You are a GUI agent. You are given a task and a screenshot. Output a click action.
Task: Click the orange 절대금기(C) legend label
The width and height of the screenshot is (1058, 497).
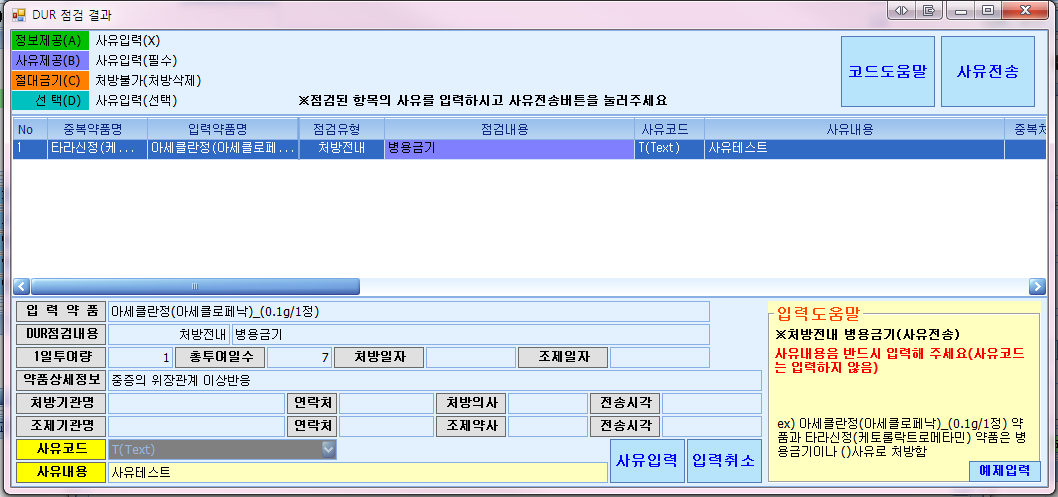pyautogui.click(x=50, y=80)
